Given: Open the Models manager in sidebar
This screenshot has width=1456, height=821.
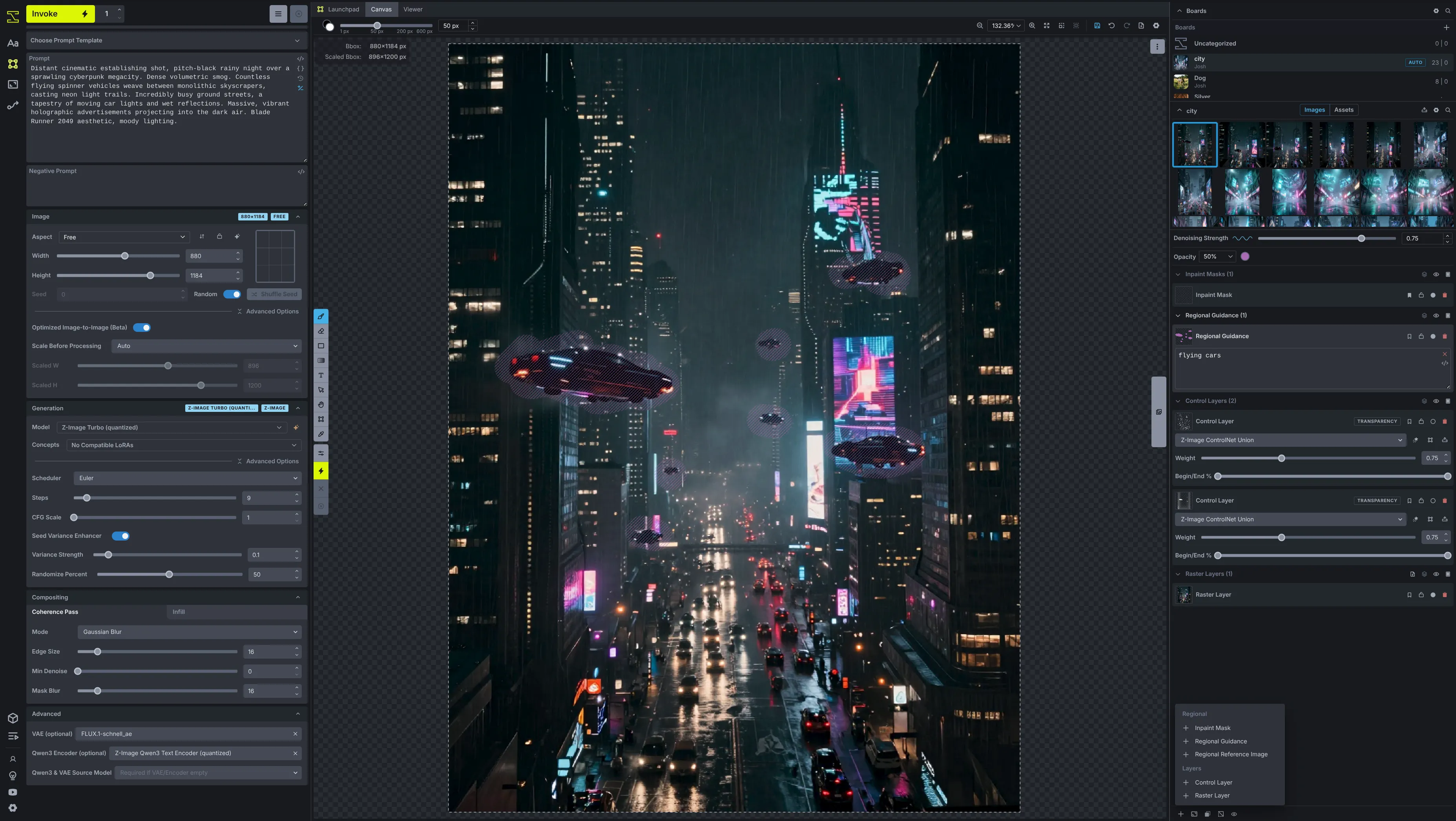Looking at the screenshot, I should 13,718.
